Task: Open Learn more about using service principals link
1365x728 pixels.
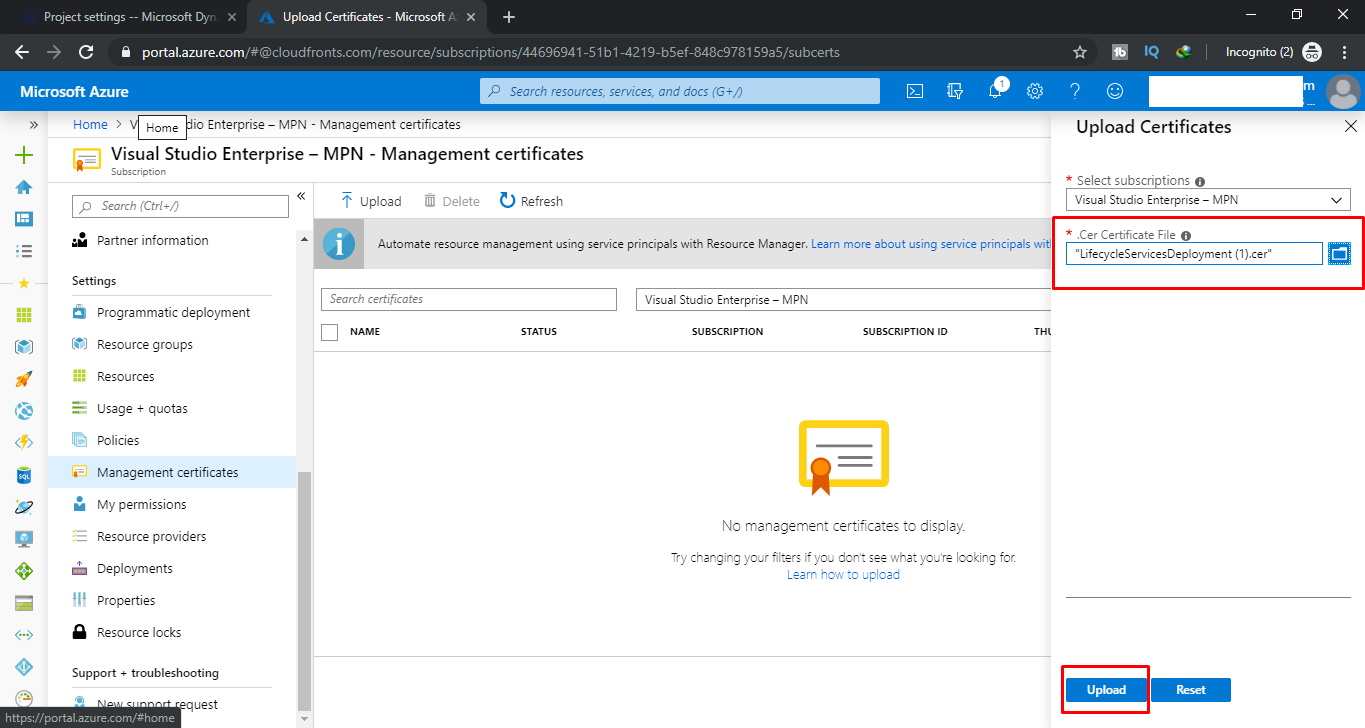Action: pos(930,244)
